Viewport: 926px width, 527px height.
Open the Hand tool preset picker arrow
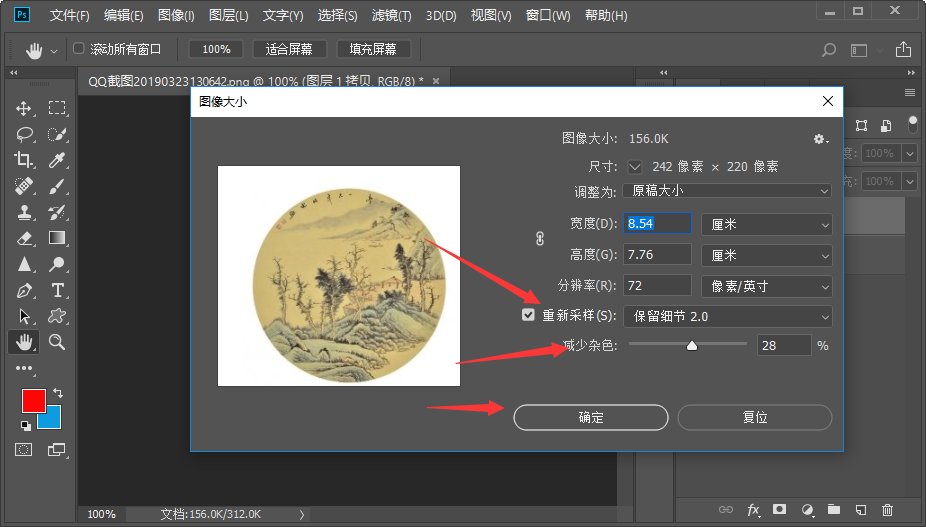pyautogui.click(x=54, y=51)
